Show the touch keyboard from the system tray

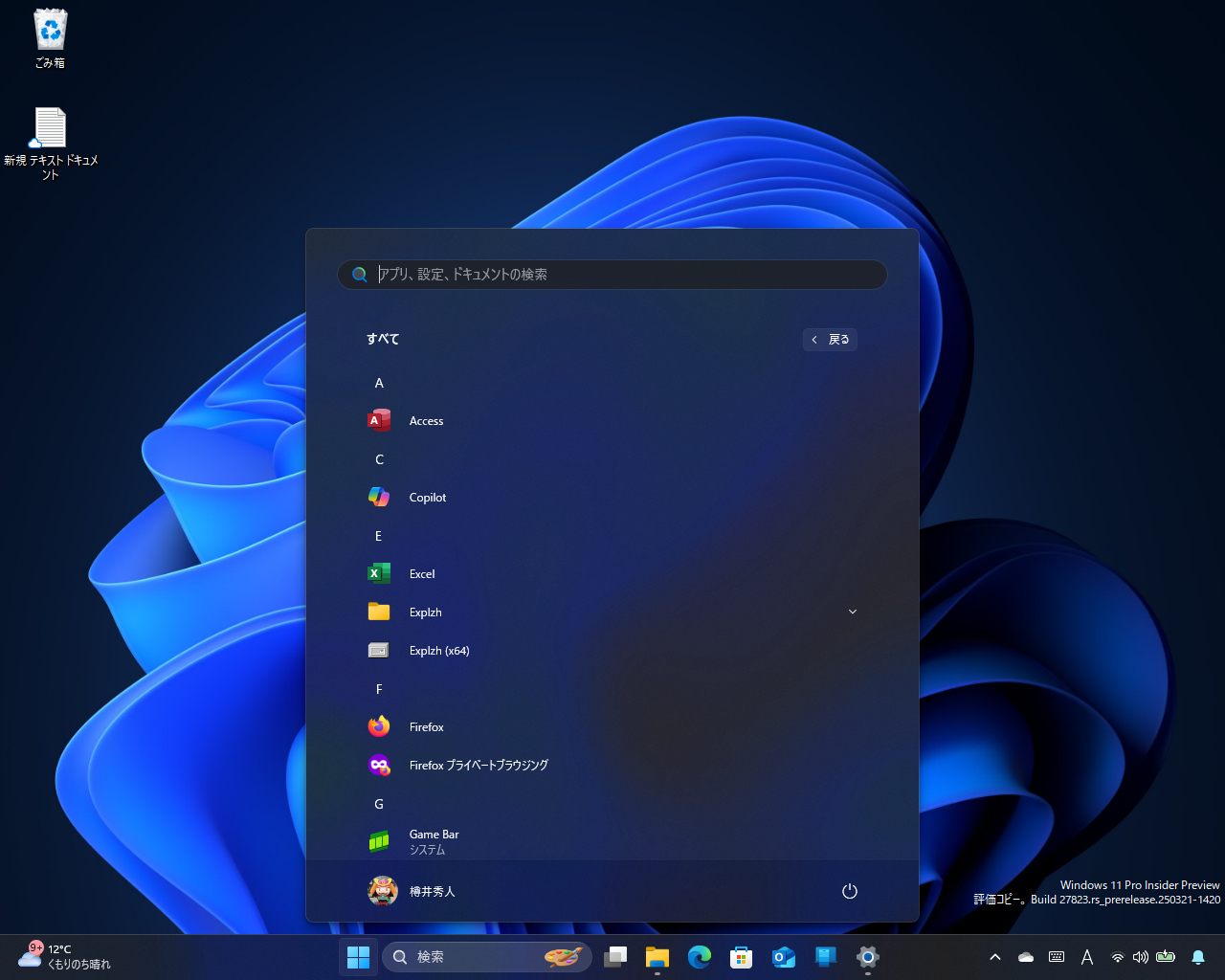coord(1057,957)
